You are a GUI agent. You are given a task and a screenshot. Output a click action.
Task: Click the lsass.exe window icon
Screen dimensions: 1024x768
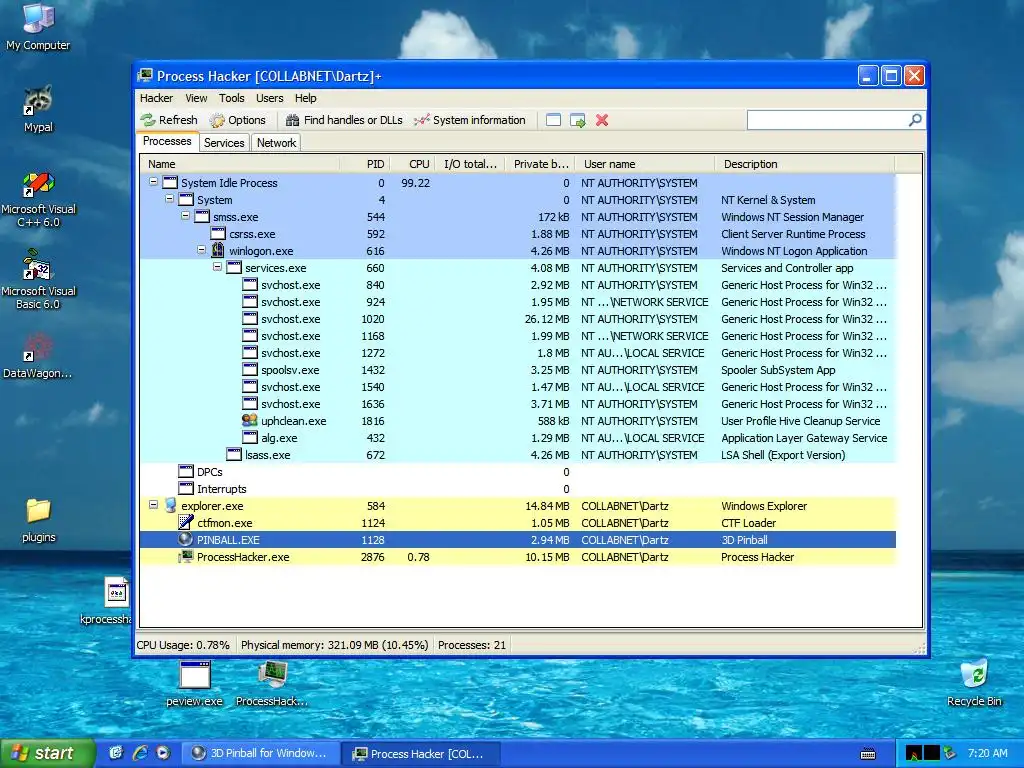(234, 455)
